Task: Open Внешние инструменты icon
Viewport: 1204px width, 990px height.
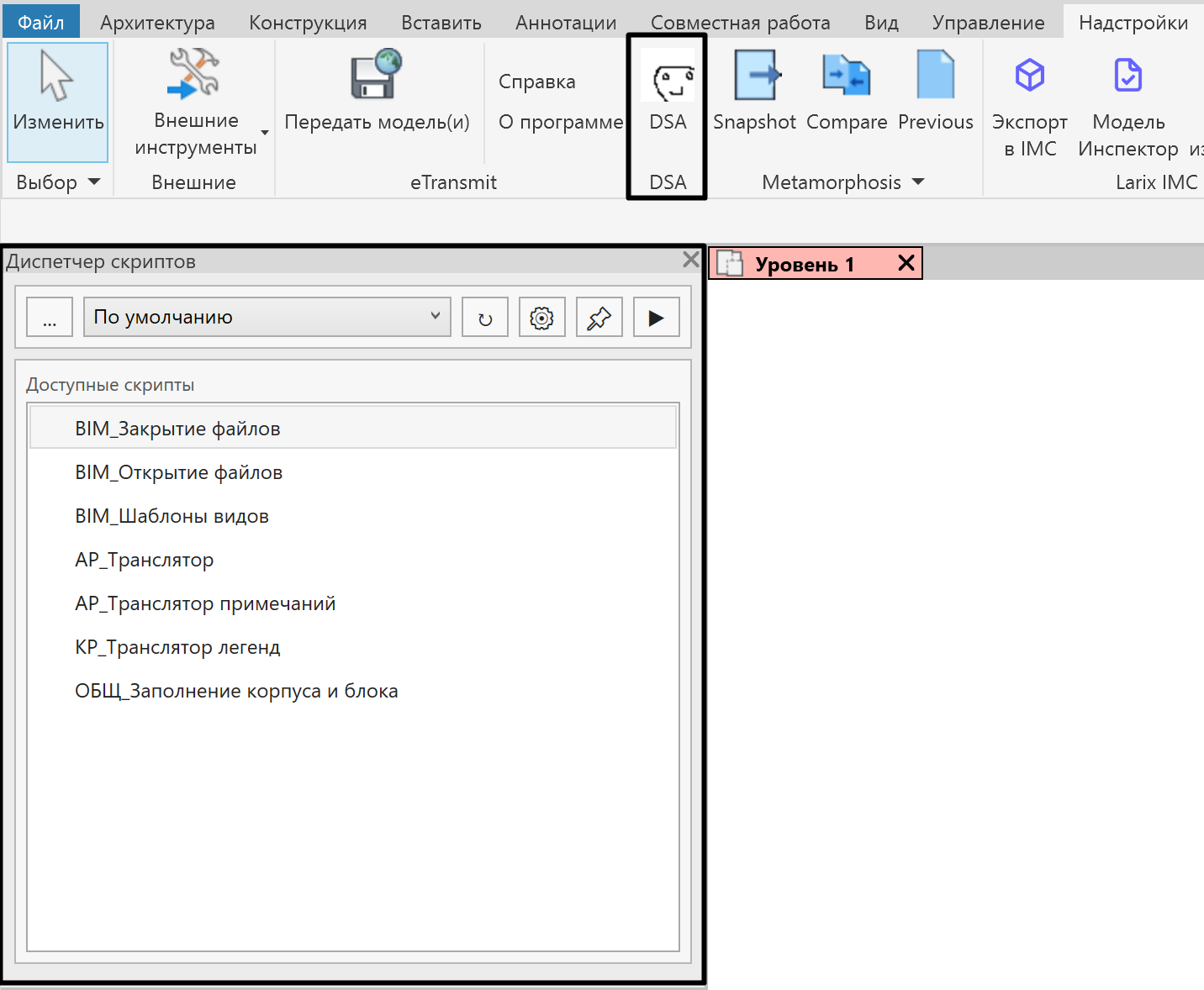Action: tap(193, 74)
